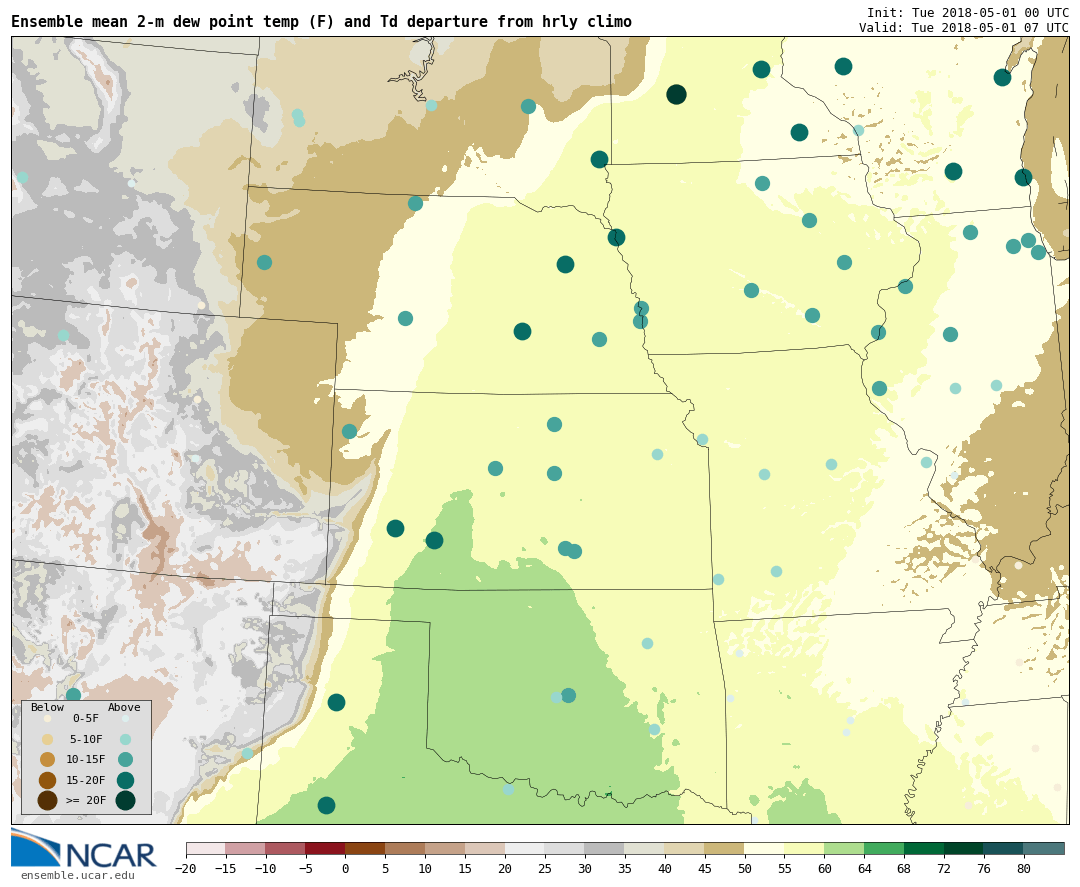Click the 'Above' legend heading
This screenshot has width=1080, height=887.
coord(124,707)
